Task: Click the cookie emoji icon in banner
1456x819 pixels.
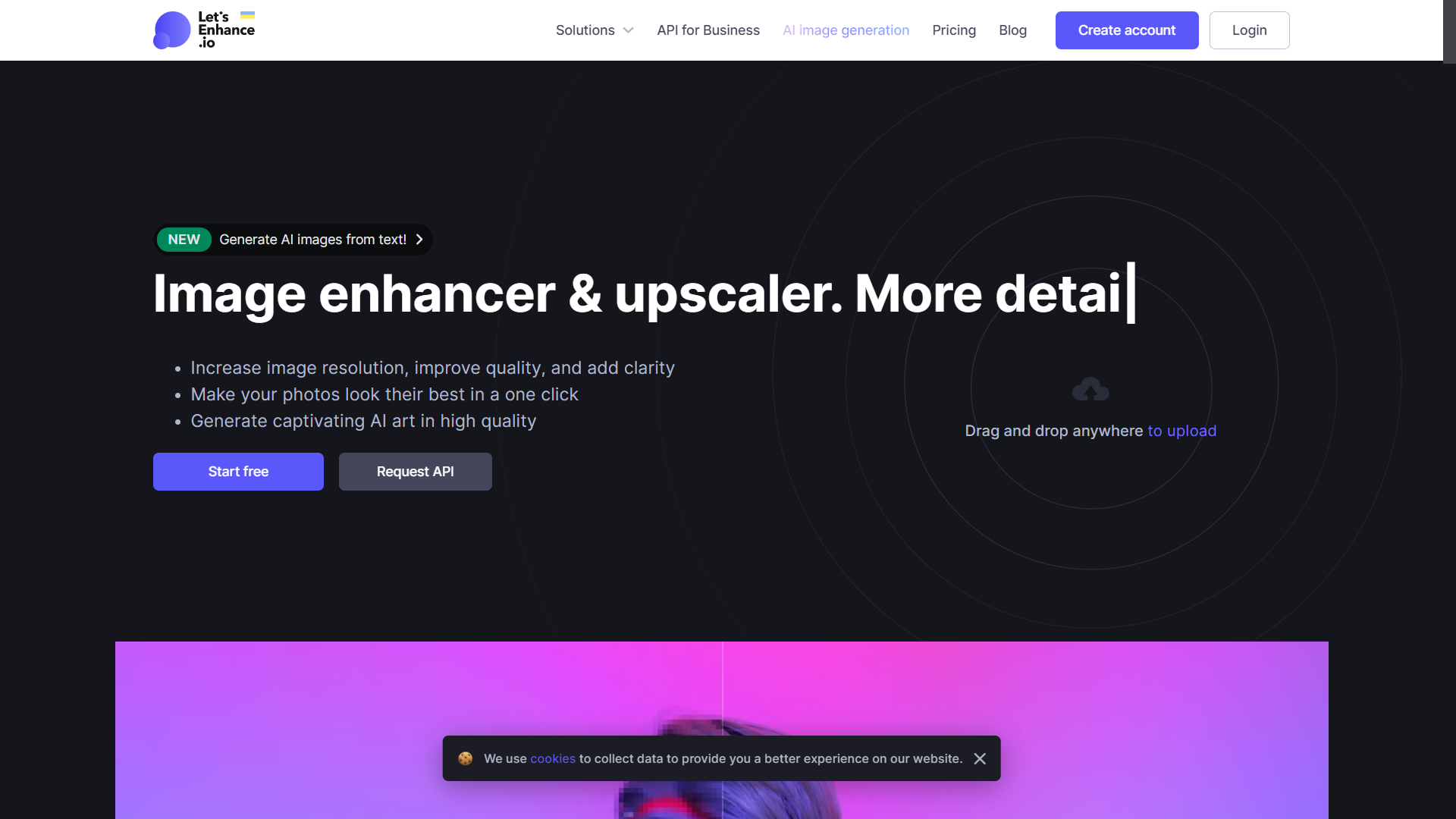Action: point(467,758)
